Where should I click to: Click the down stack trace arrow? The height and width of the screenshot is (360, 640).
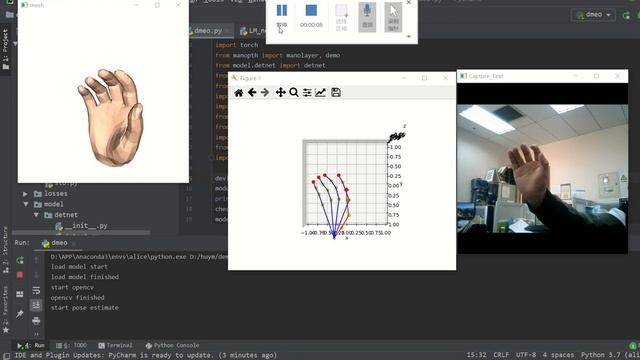(36, 275)
